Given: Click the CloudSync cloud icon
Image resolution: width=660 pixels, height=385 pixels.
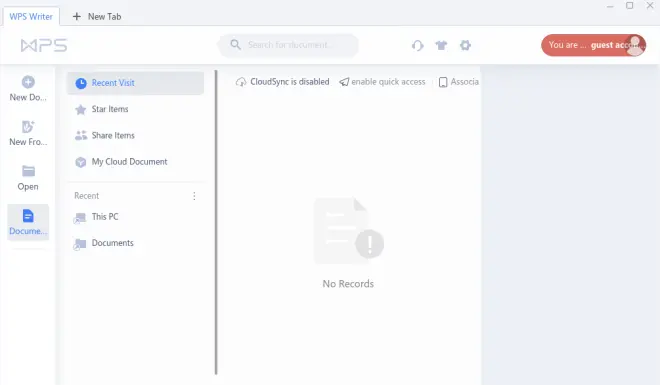Looking at the screenshot, I should [241, 82].
